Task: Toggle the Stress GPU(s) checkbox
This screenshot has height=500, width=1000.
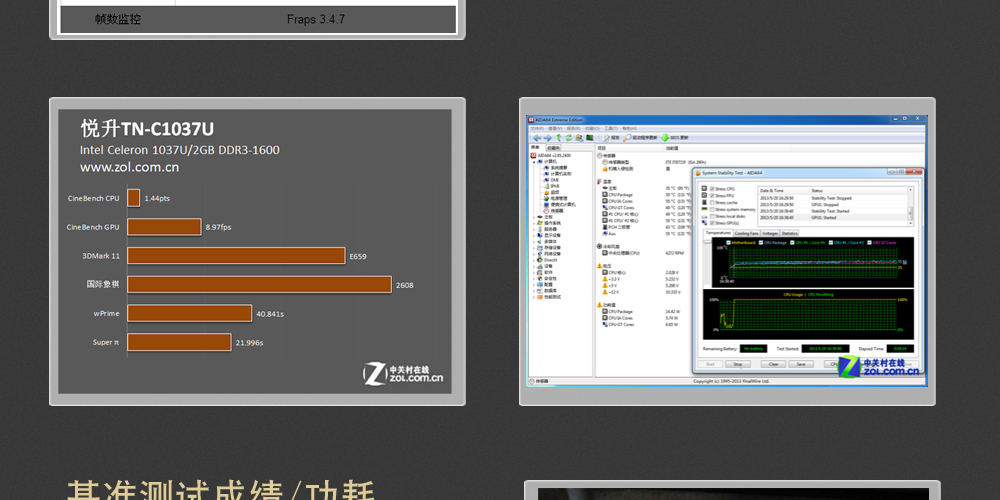Action: point(712,223)
